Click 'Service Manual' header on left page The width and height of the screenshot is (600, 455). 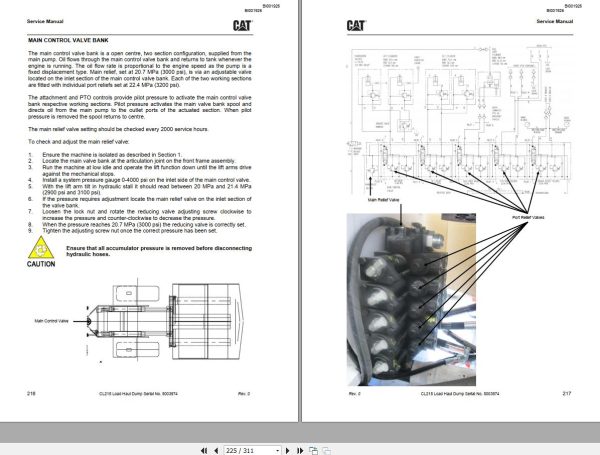pyautogui.click(x=45, y=21)
